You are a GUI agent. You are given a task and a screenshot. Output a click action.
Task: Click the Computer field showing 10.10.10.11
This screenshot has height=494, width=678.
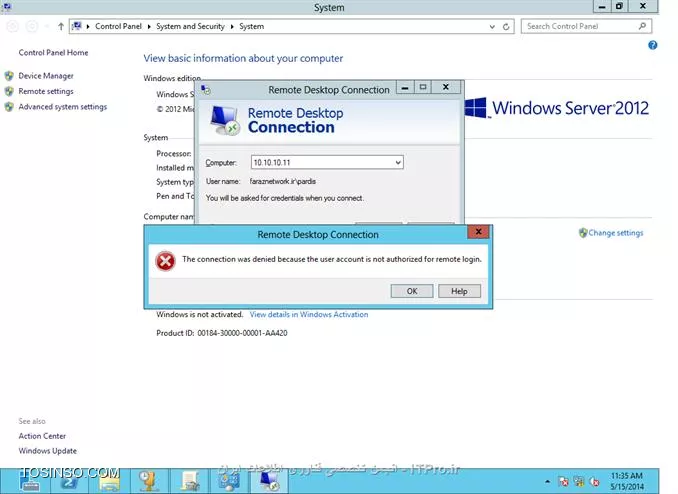[327, 163]
